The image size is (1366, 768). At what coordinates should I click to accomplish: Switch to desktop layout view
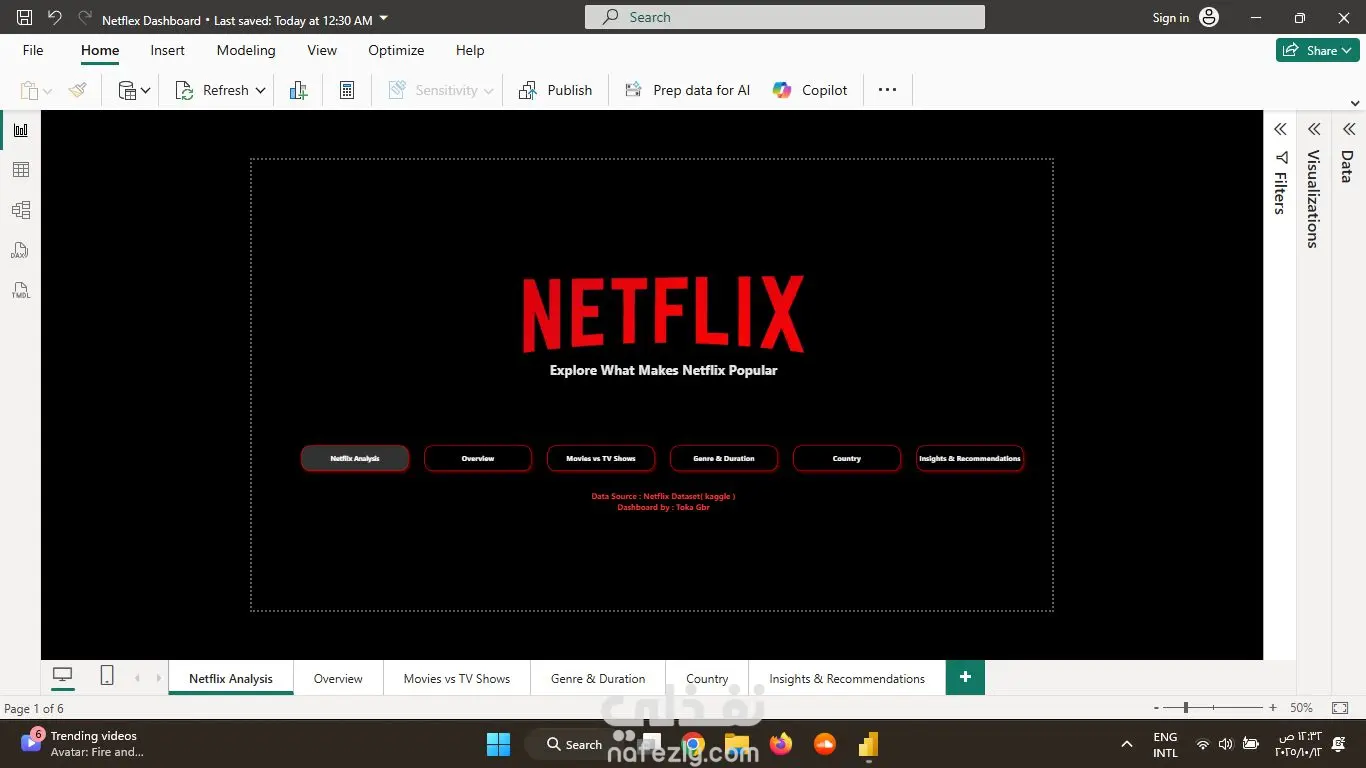point(63,676)
